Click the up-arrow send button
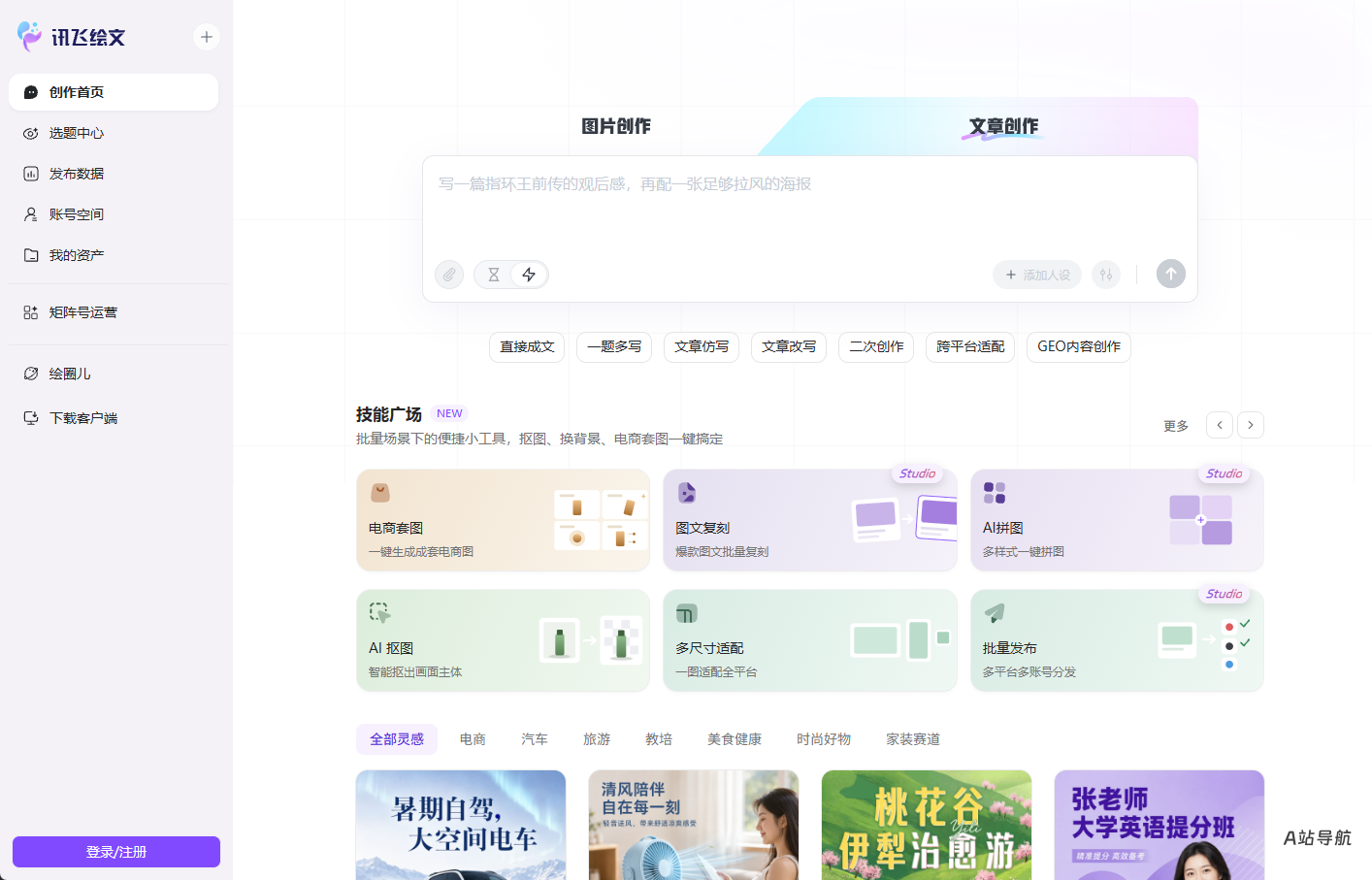The height and width of the screenshot is (880, 1372). (1171, 274)
